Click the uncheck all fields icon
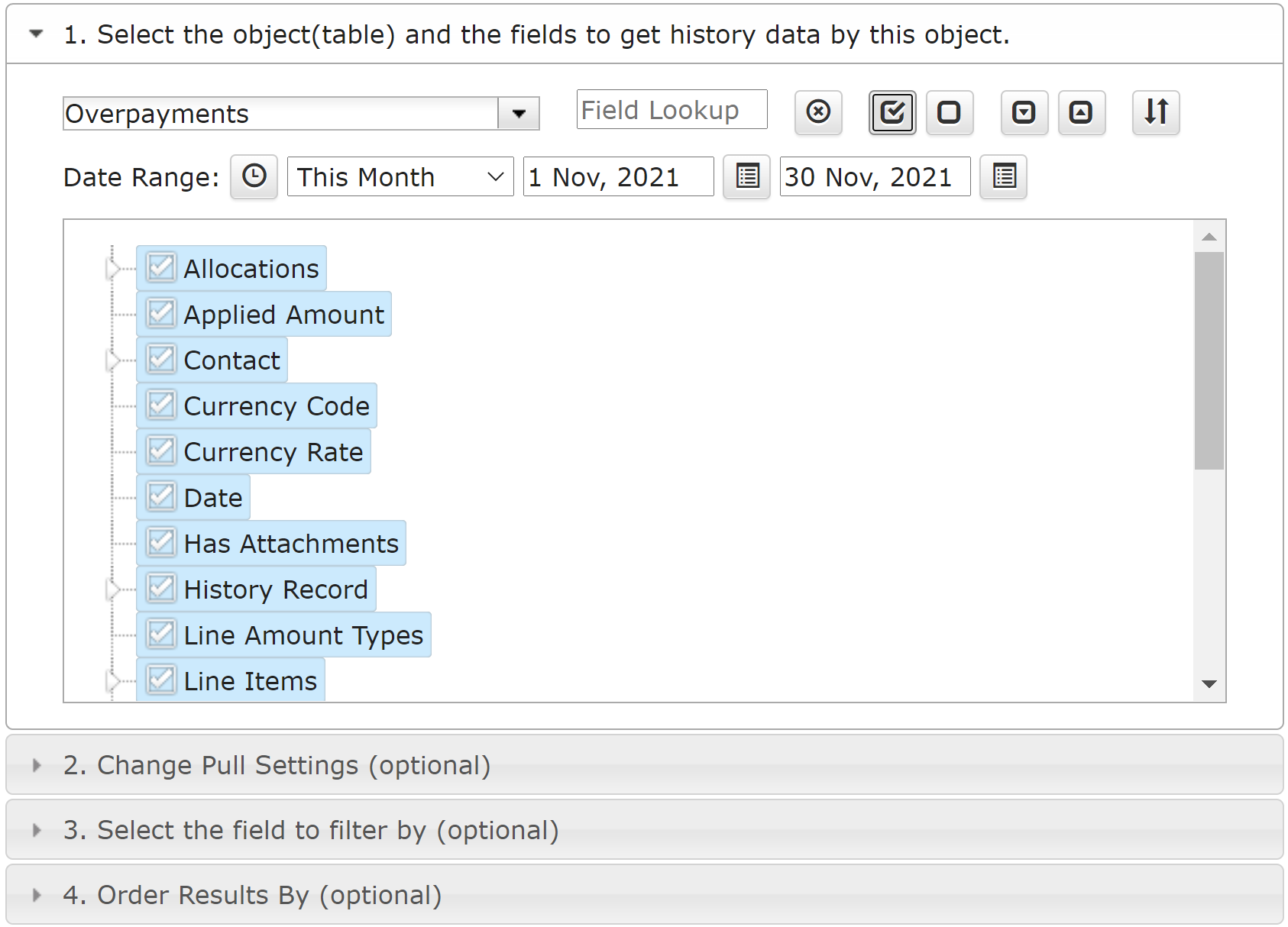The height and width of the screenshot is (927, 1288). click(949, 112)
